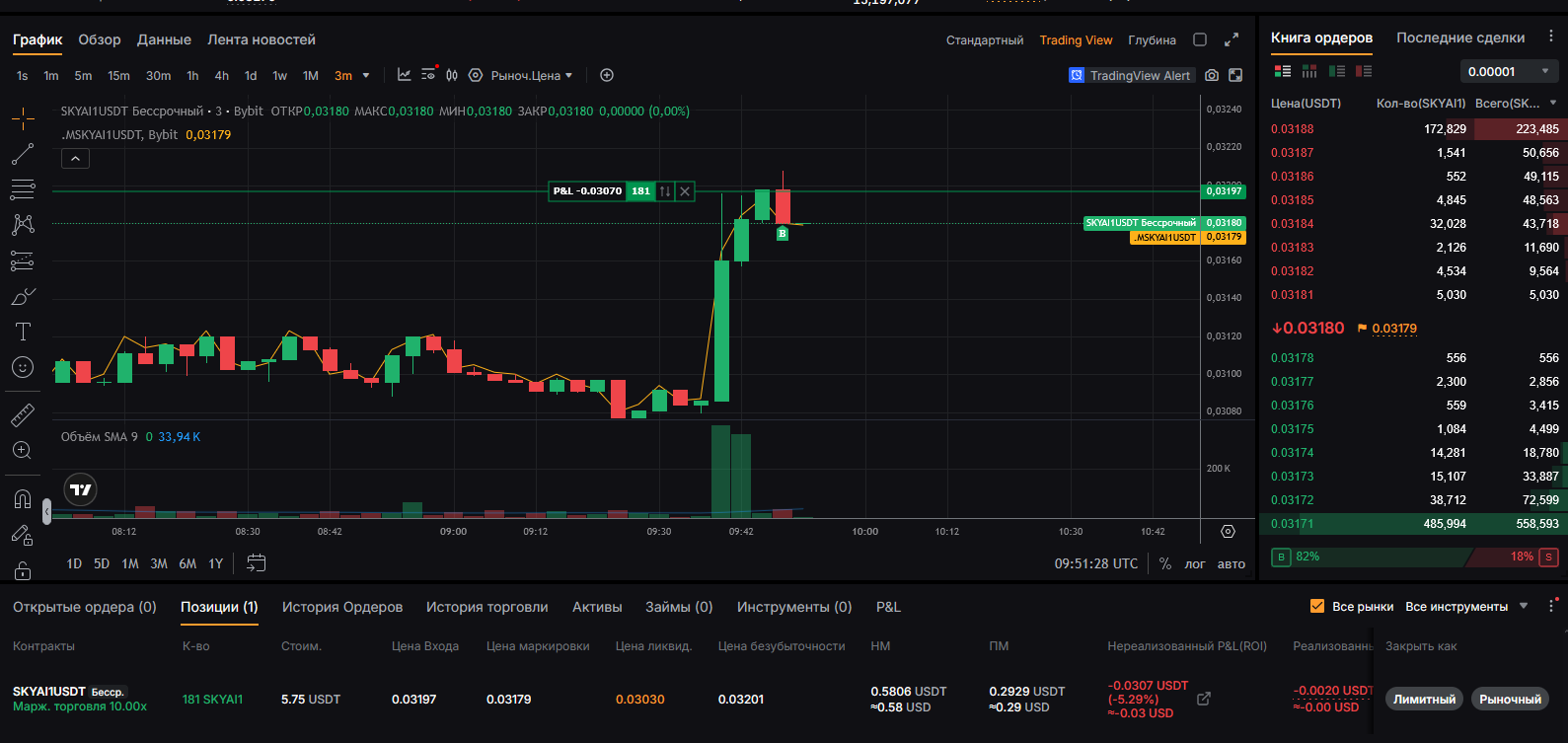1568x743 pixels.
Task: Select the XABCD pattern tool
Action: click(23, 225)
